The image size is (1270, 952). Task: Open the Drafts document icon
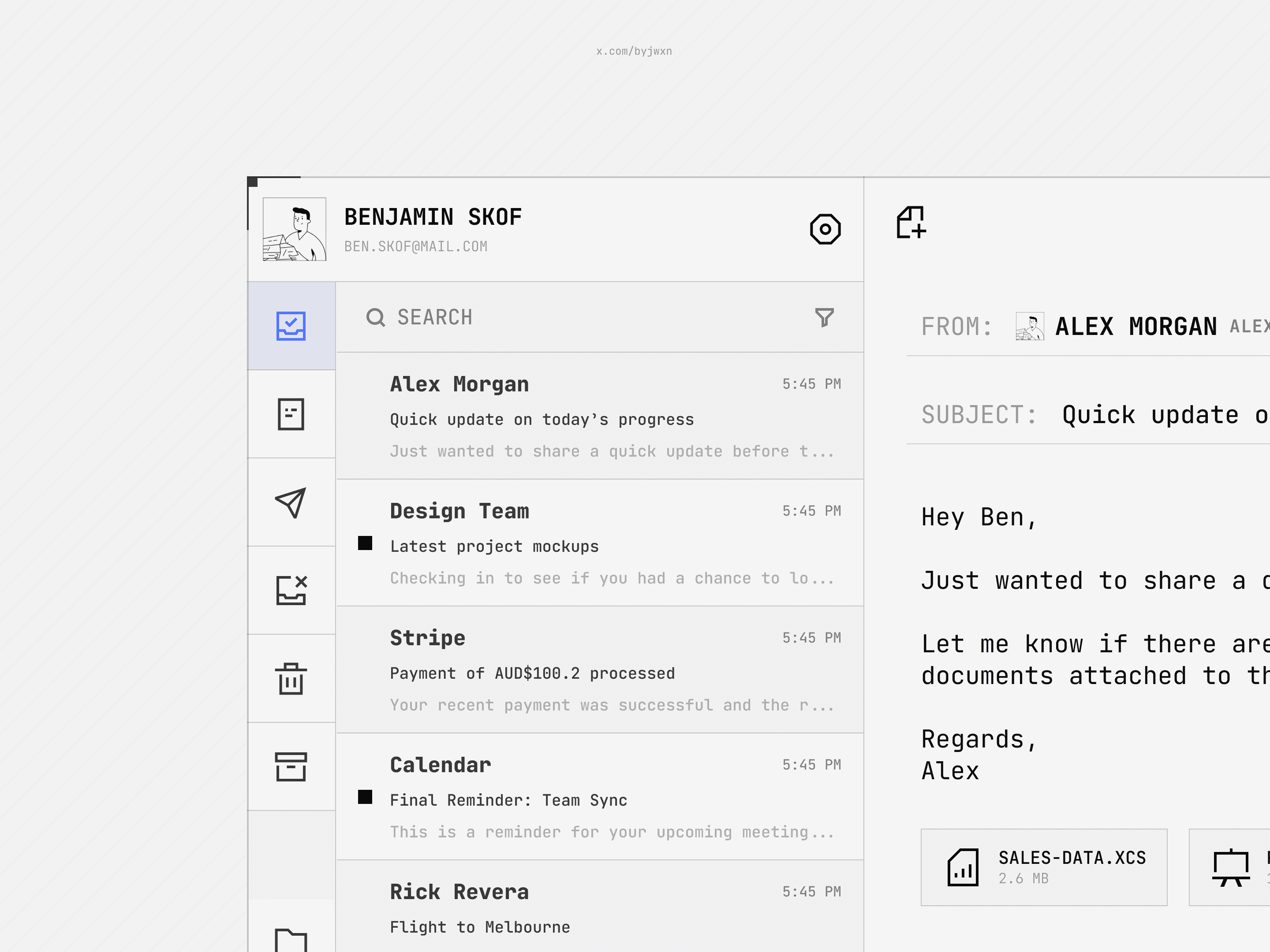pyautogui.click(x=291, y=414)
